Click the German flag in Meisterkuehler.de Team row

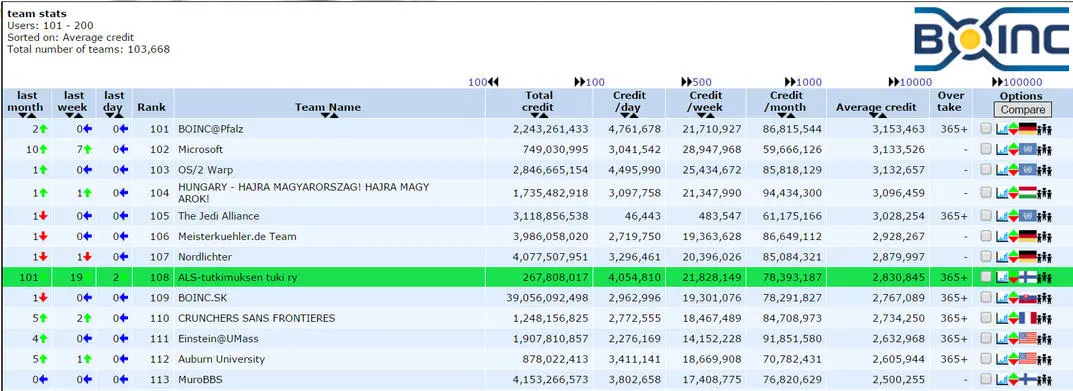coord(1028,236)
